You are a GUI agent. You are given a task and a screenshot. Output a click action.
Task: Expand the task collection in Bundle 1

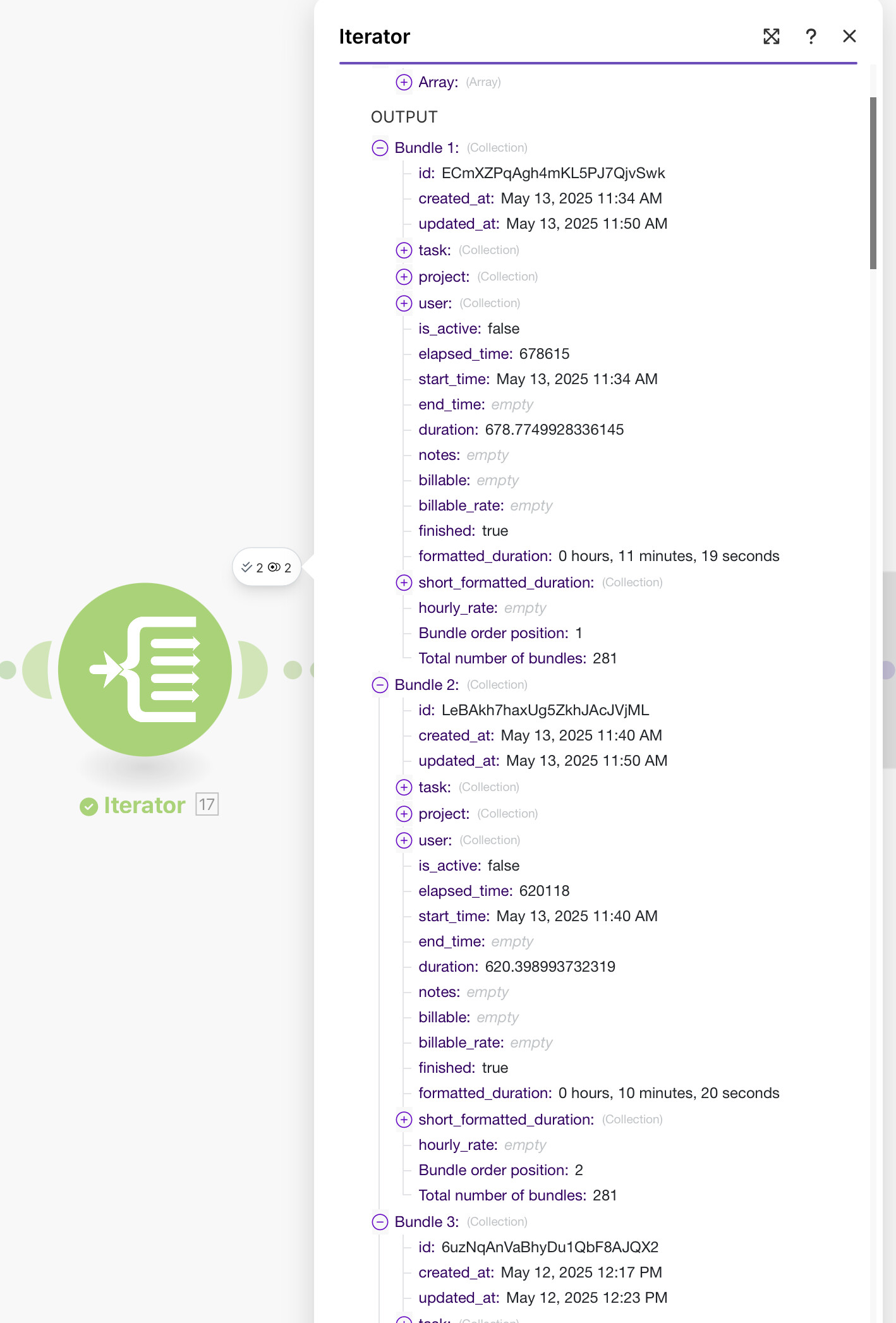(x=404, y=250)
